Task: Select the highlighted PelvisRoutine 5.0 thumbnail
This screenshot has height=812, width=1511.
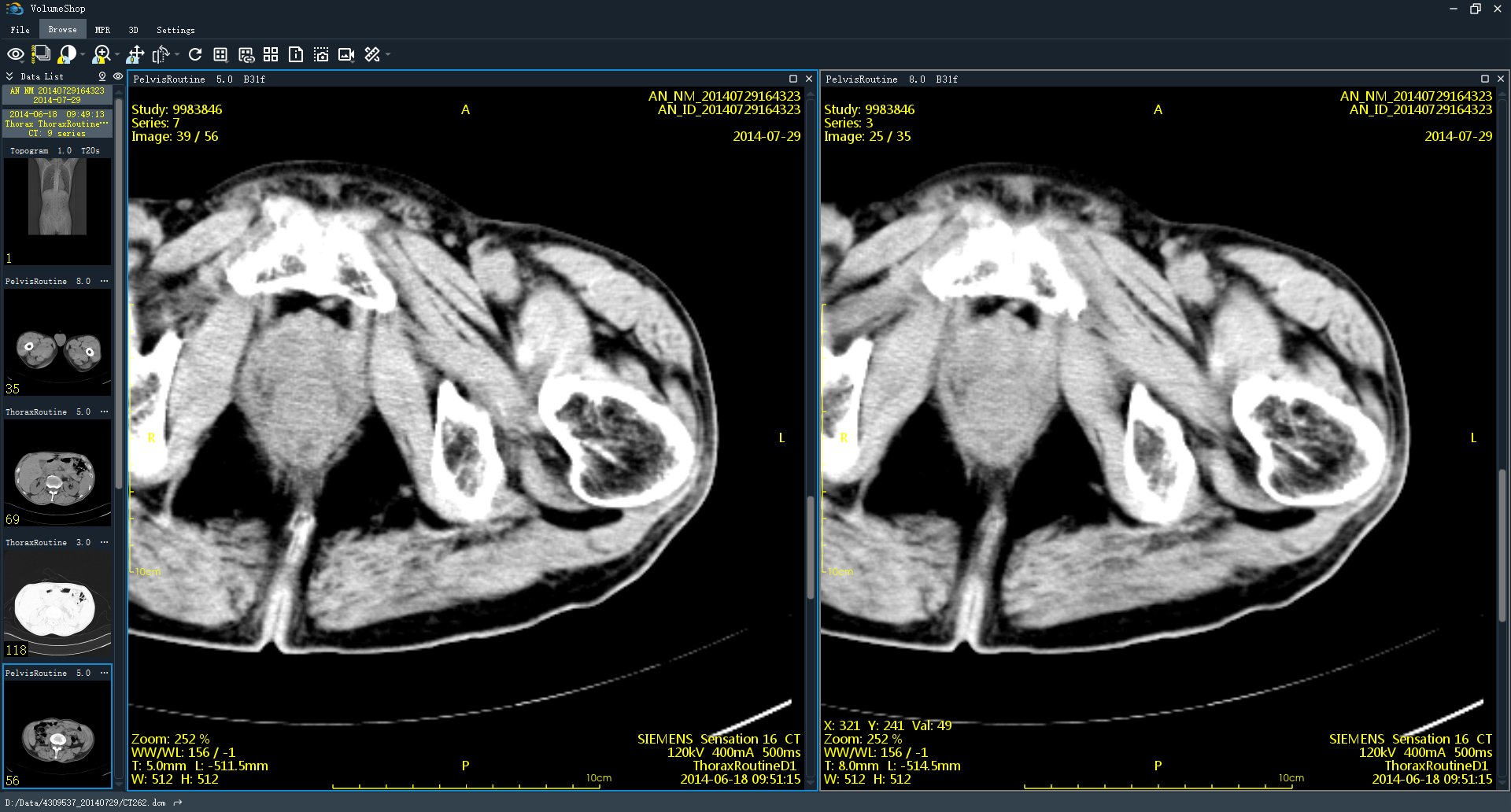Action: pos(57,726)
